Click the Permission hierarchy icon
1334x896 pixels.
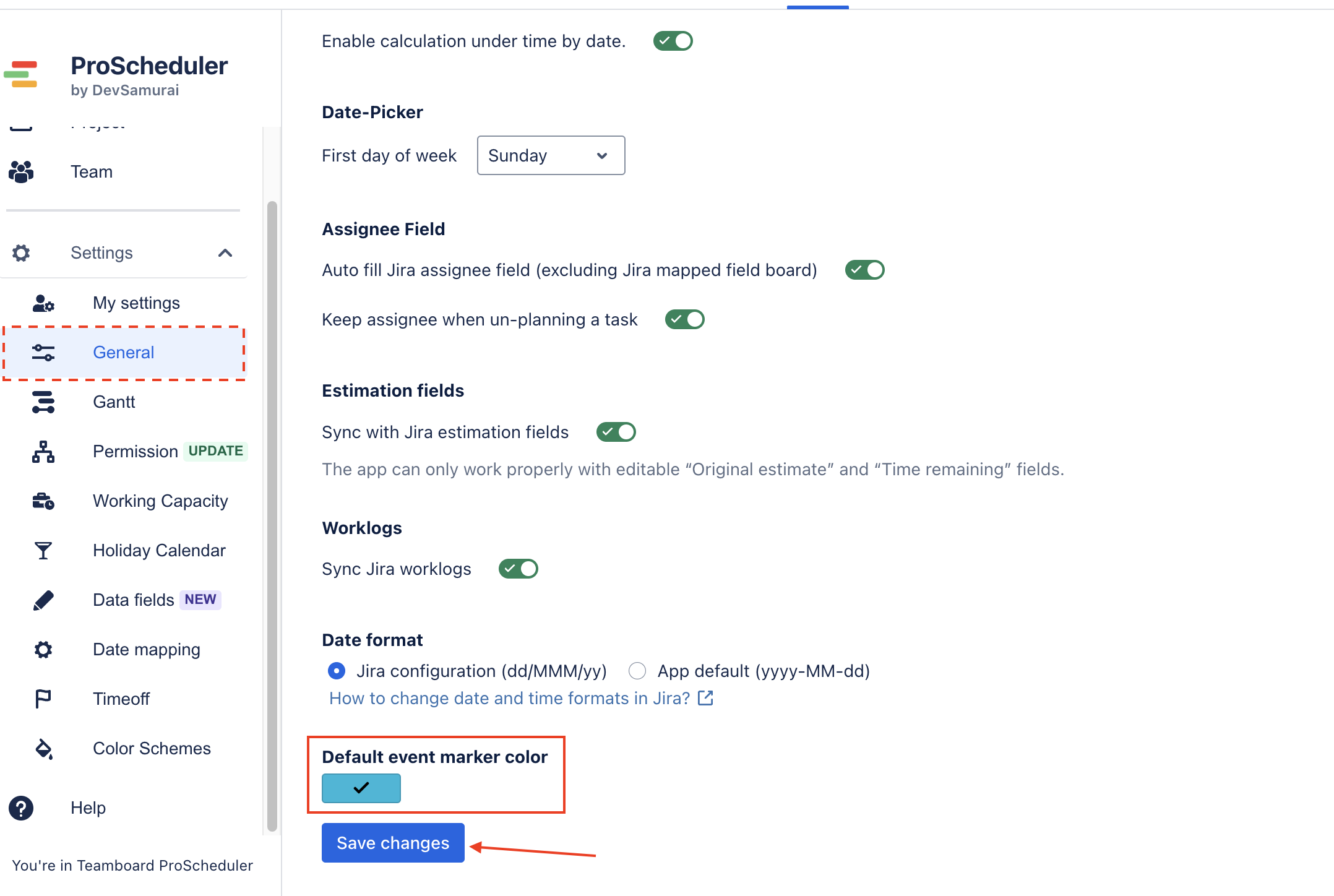(43, 452)
